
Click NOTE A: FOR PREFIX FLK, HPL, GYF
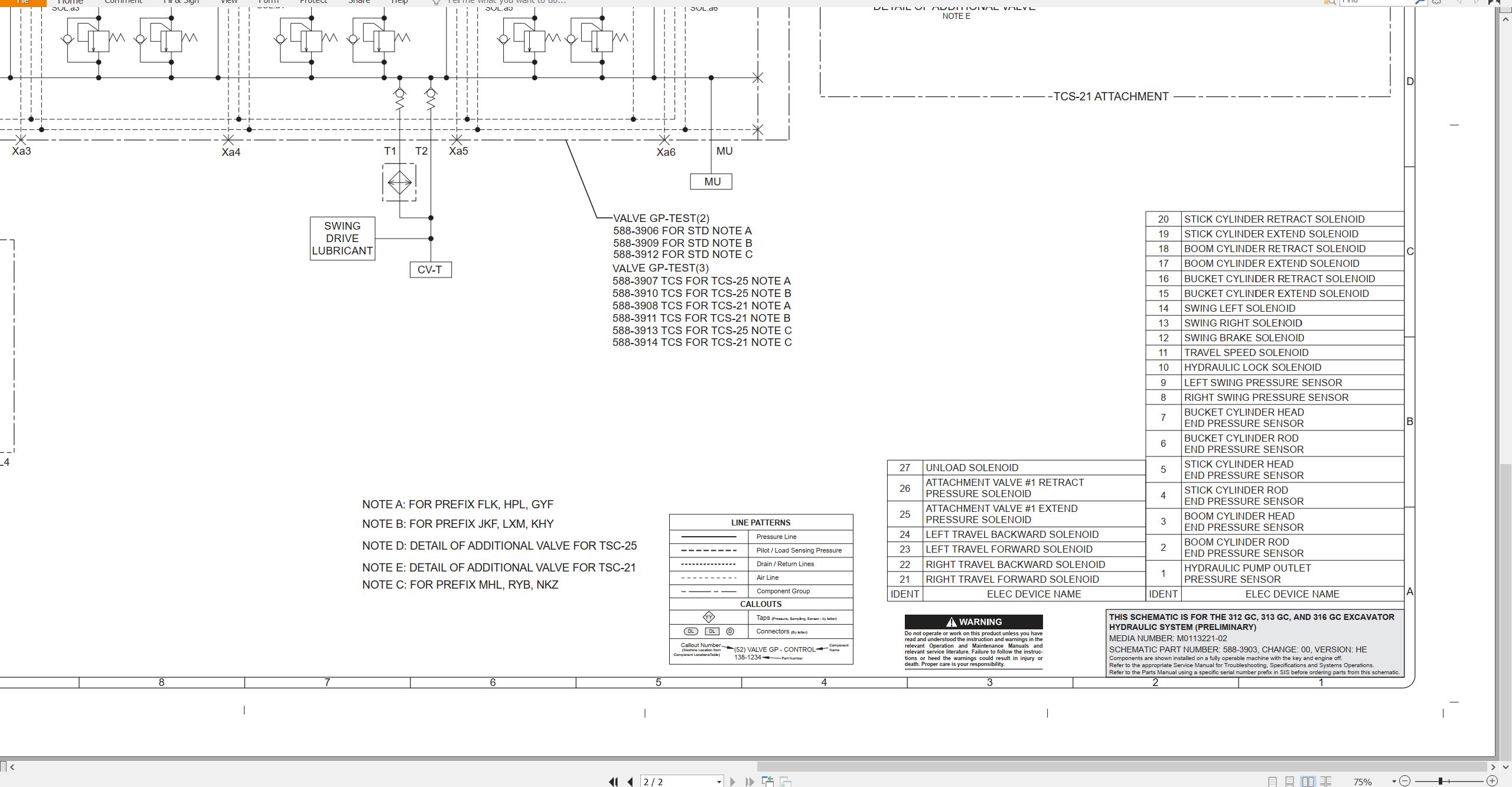(x=458, y=505)
